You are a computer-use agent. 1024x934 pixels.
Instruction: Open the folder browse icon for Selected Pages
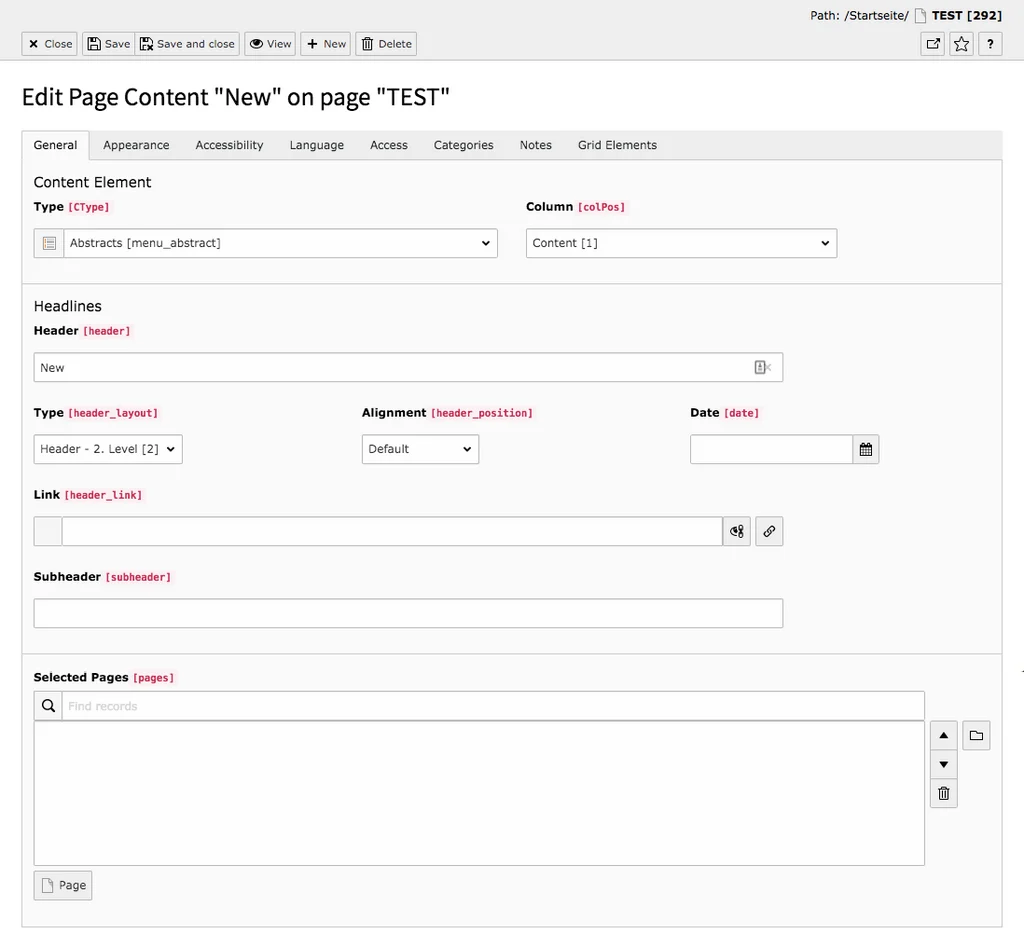(976, 735)
